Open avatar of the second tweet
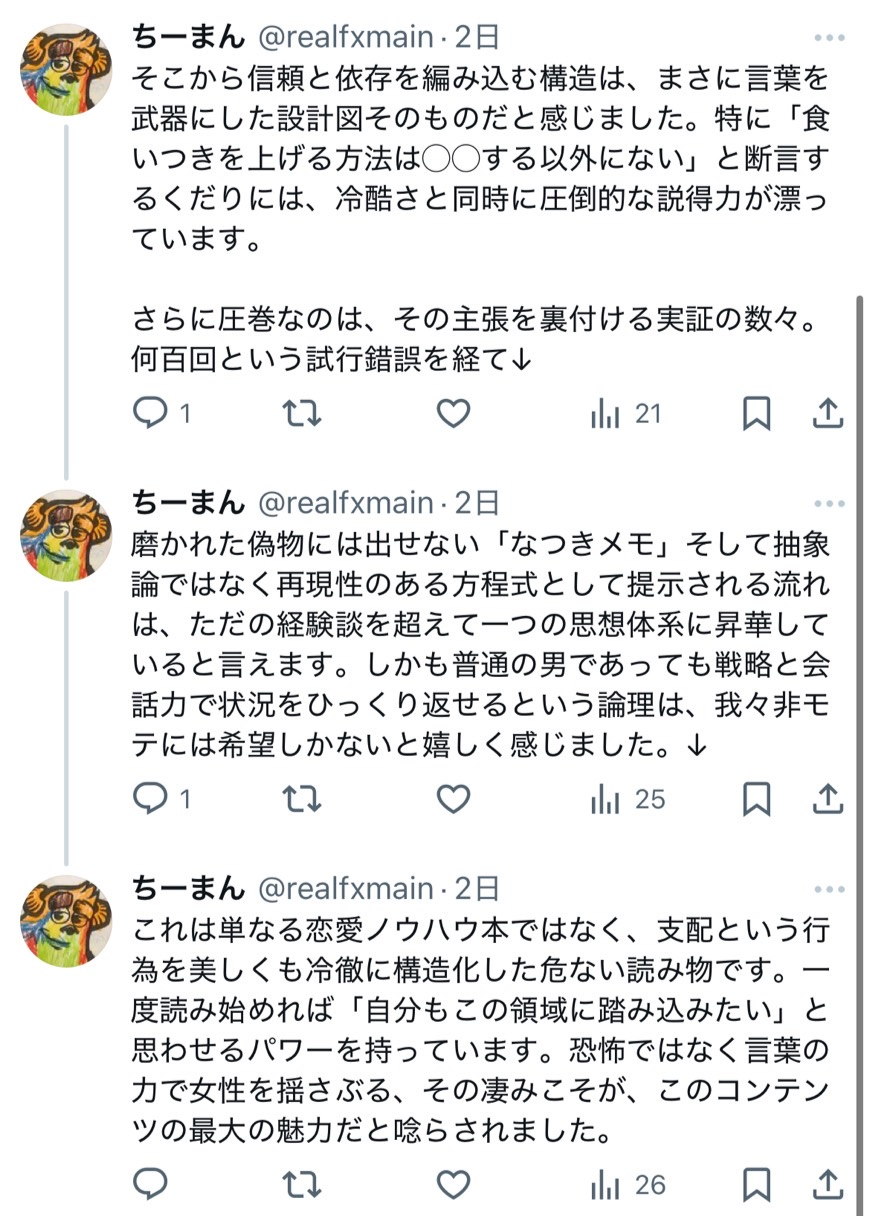Image resolution: width=870 pixels, height=1216 pixels. point(66,536)
